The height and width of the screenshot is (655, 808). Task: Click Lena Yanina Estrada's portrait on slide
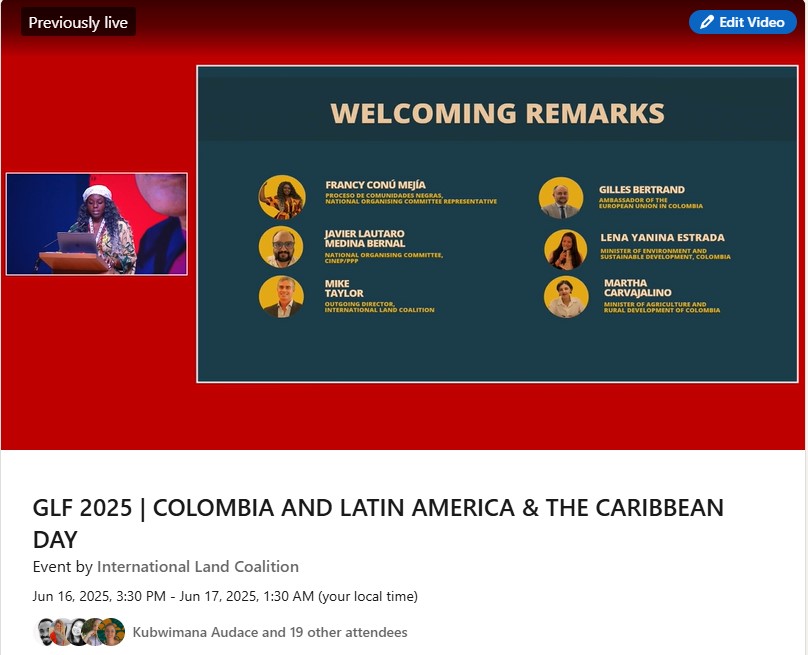[565, 249]
